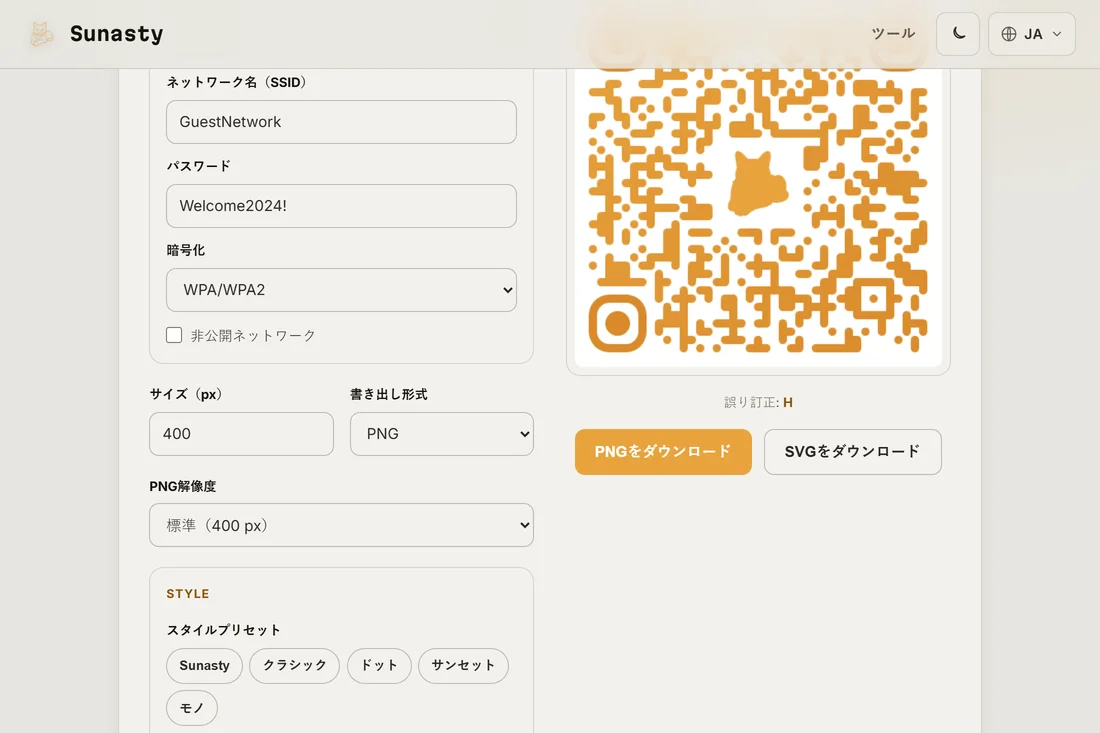The height and width of the screenshot is (733, 1100).
Task: Select the ドット style preset
Action: coord(379,666)
